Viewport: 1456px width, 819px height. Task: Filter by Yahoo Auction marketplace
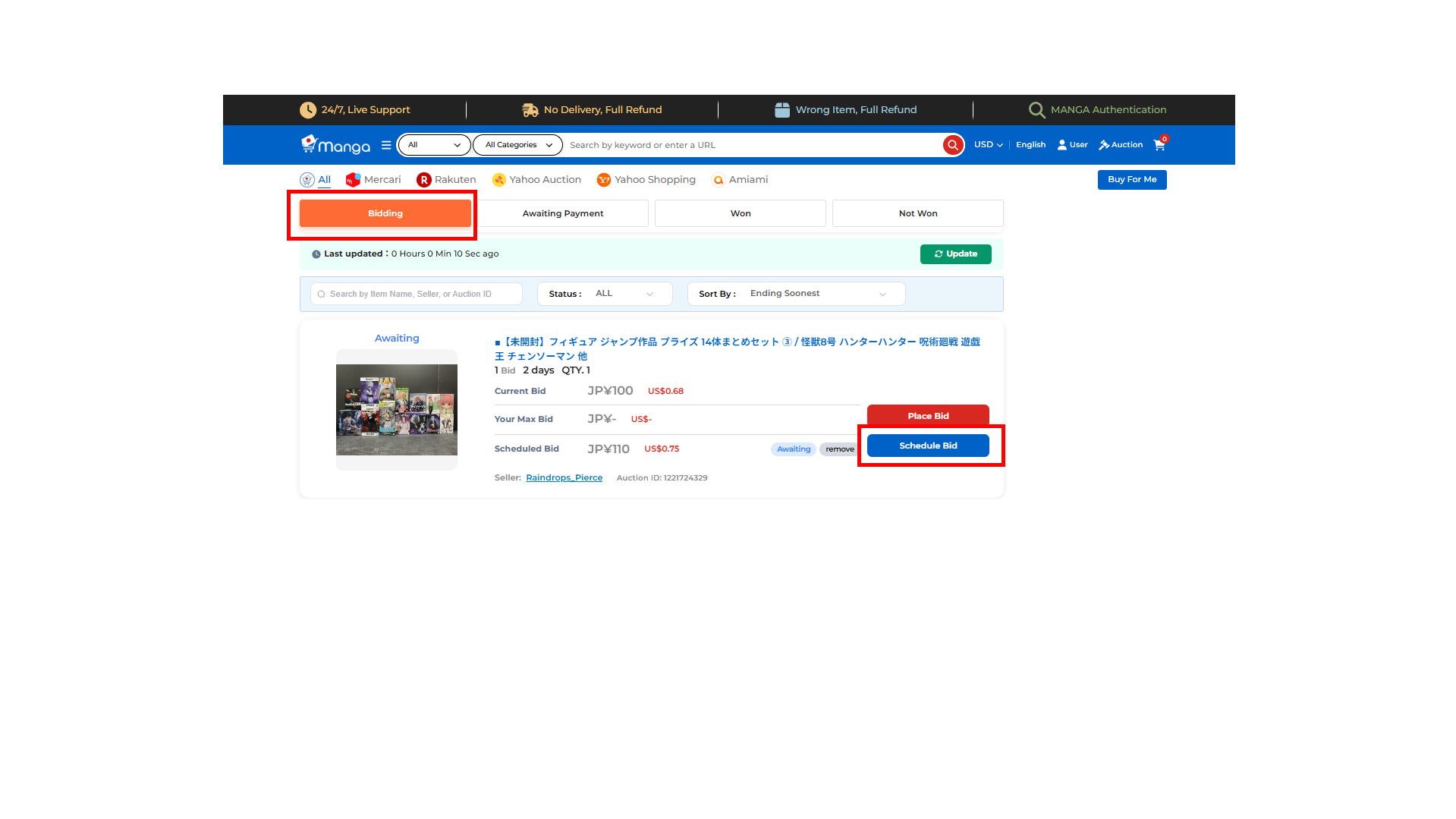click(x=536, y=180)
